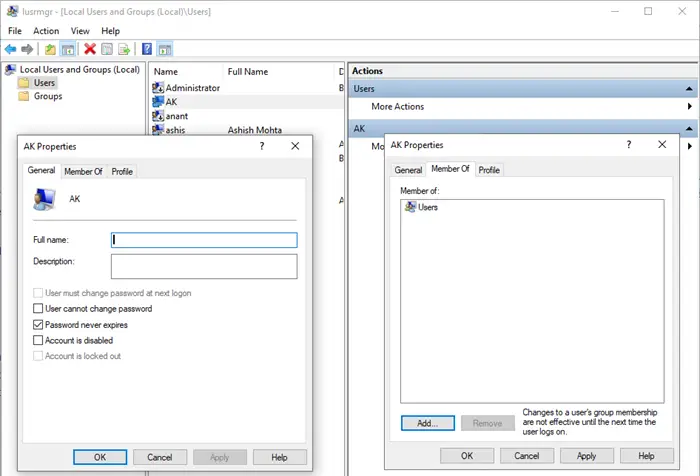The image size is (700, 476).
Task: Click the Remove button
Action: click(488, 423)
